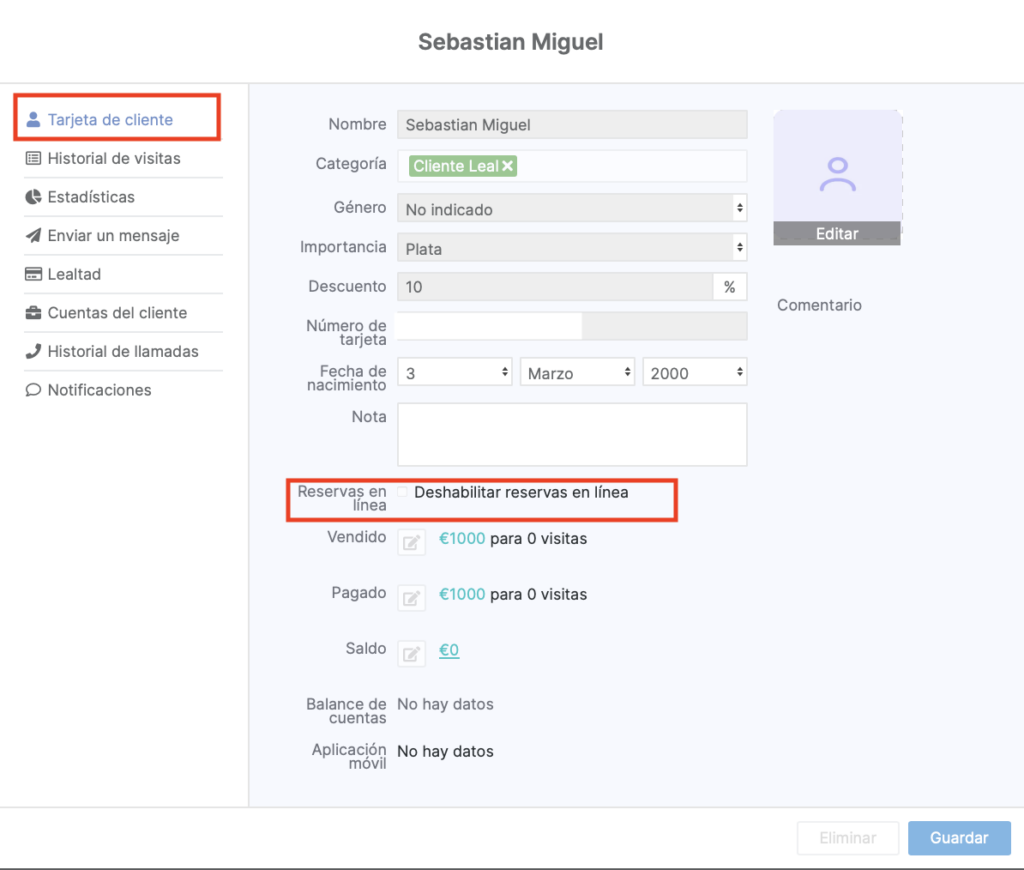Click the client avatar placeholder icon
1024x870 pixels.
pos(837,174)
